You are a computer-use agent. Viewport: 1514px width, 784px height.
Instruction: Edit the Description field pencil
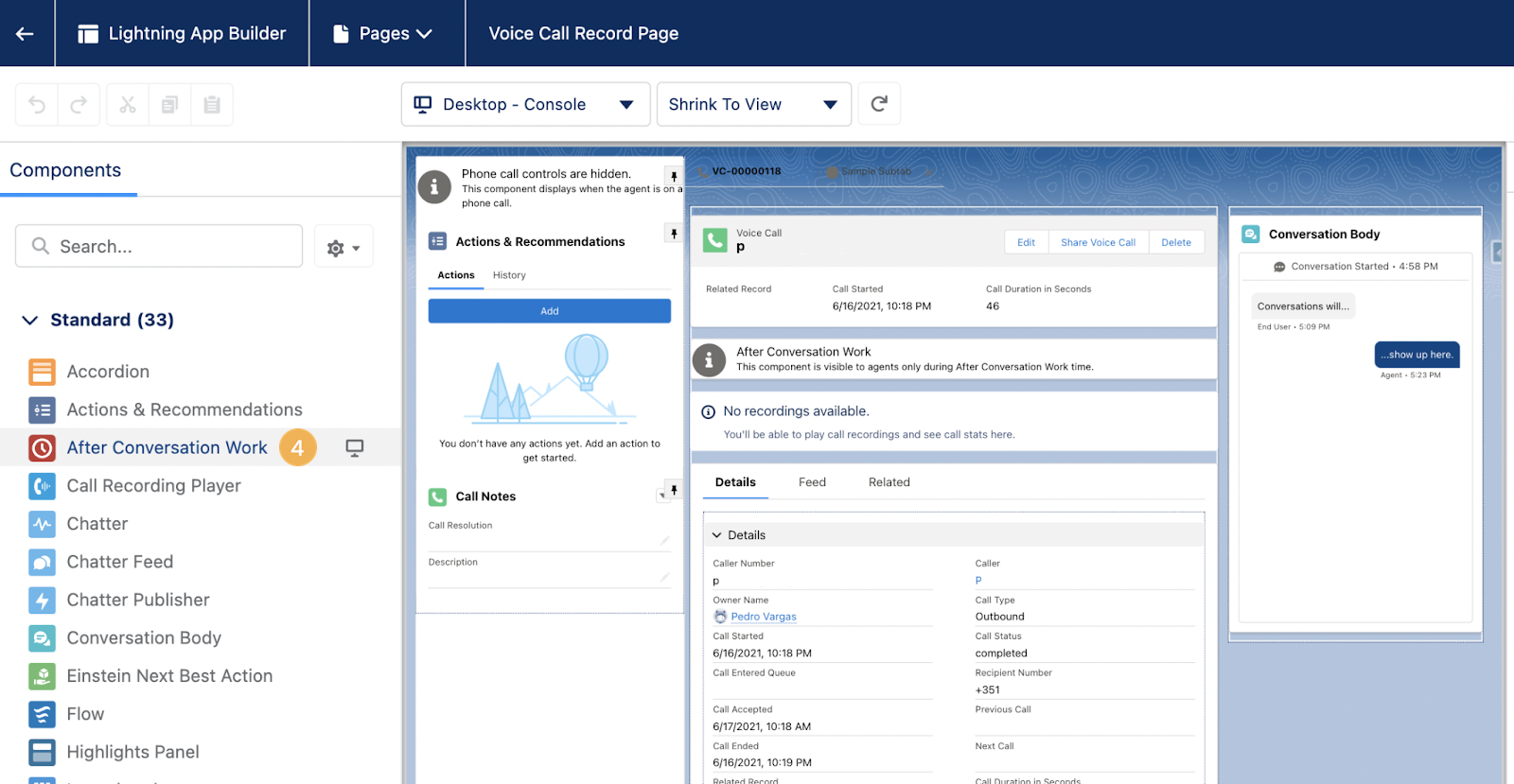665,577
